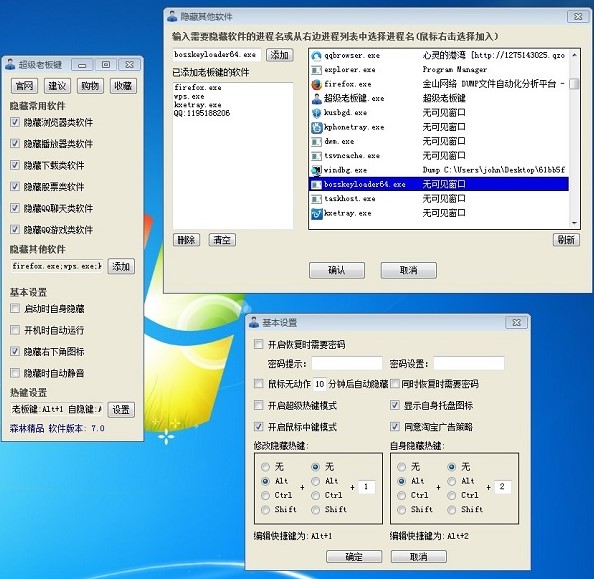This screenshot has height=579, width=594.
Task: Uncheck 隐藏股票类软件
Action: [x=15, y=186]
